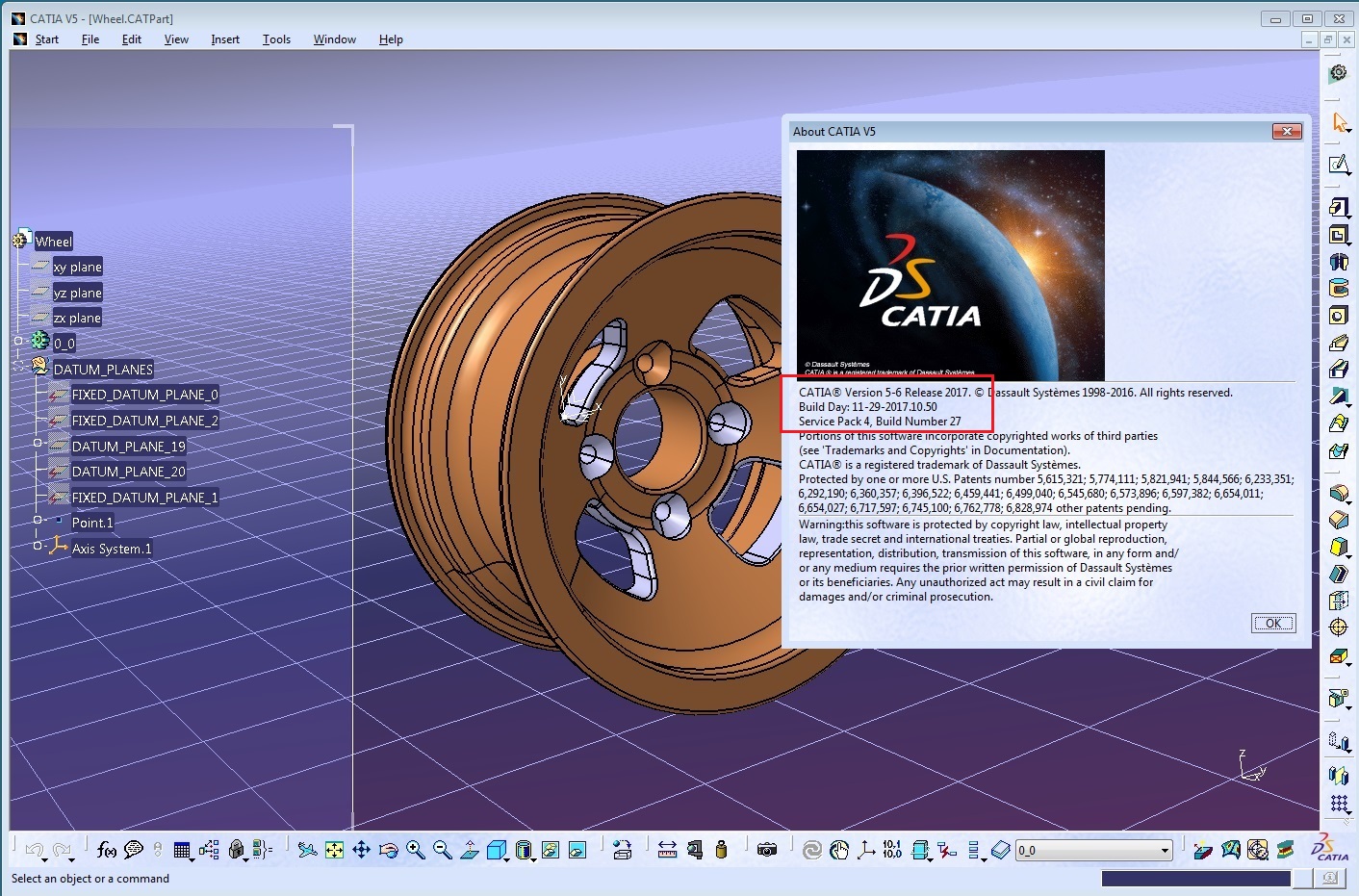Open the Help menu
The height and width of the screenshot is (896, 1359).
tap(391, 39)
